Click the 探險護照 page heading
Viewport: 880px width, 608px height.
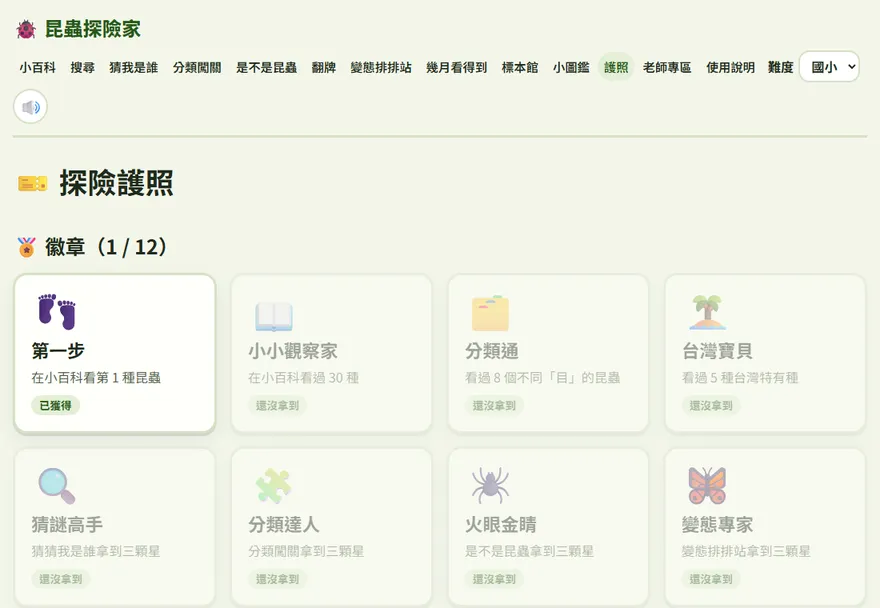click(117, 183)
